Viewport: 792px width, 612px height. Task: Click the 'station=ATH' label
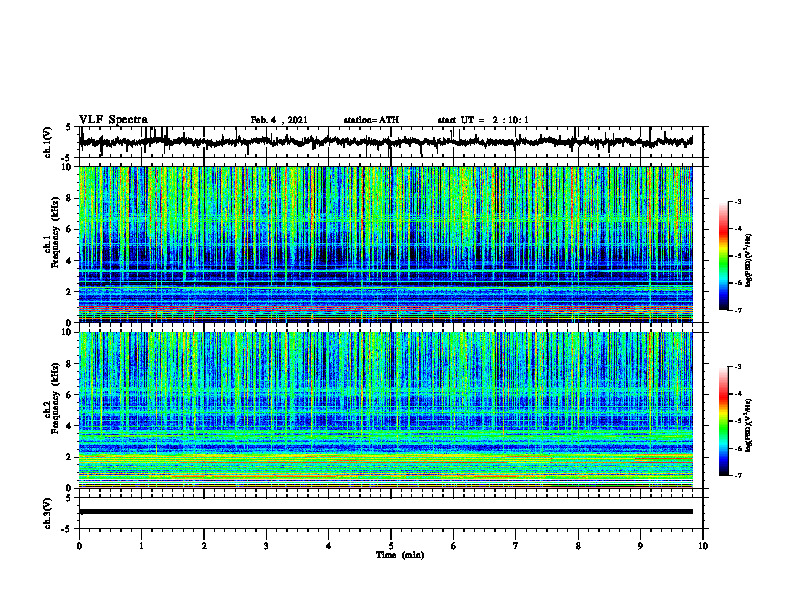coord(371,120)
